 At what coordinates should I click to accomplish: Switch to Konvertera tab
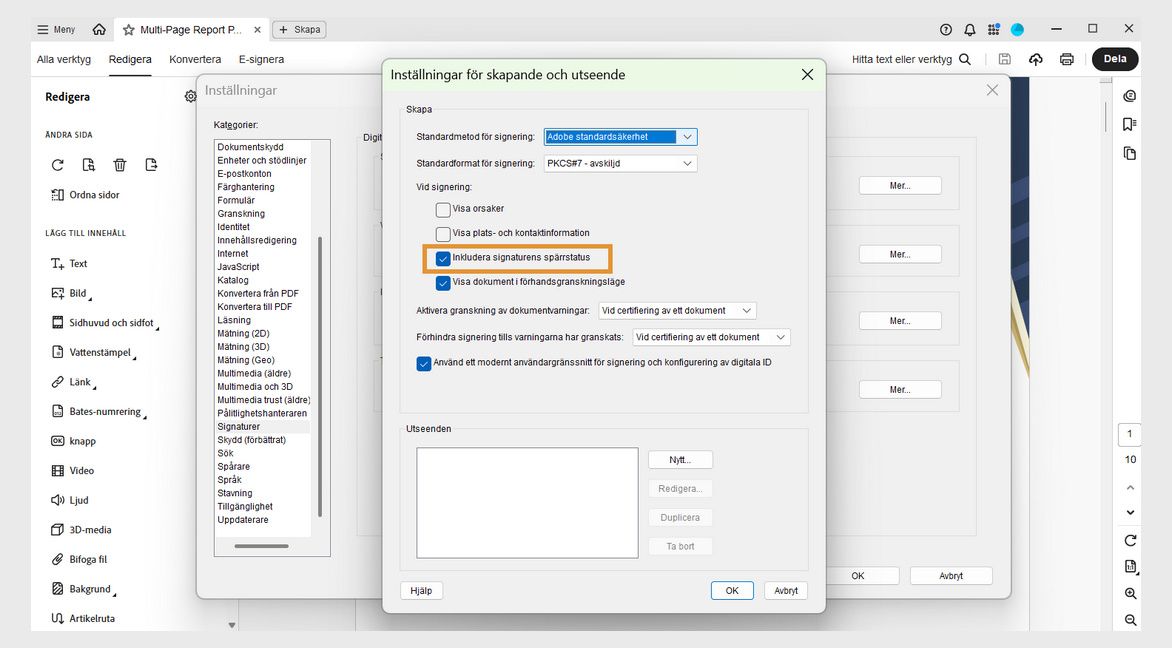click(195, 59)
